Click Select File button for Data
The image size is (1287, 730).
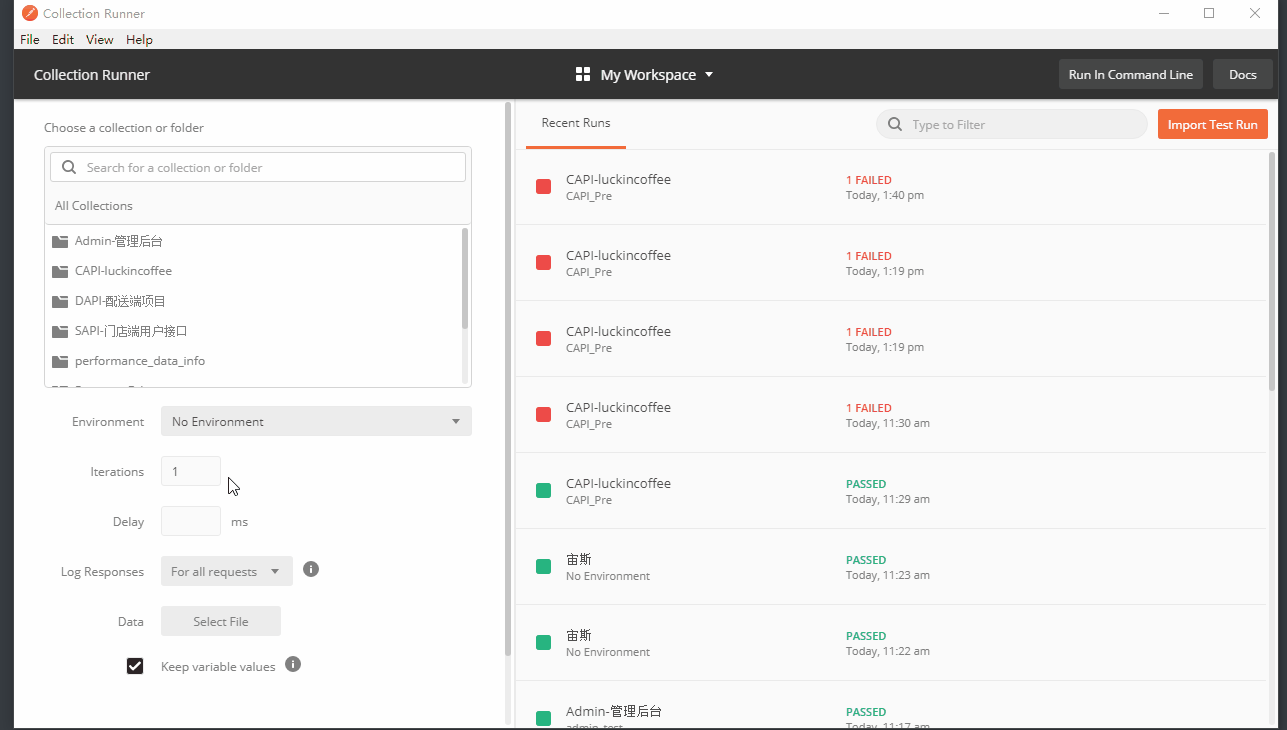[221, 621]
